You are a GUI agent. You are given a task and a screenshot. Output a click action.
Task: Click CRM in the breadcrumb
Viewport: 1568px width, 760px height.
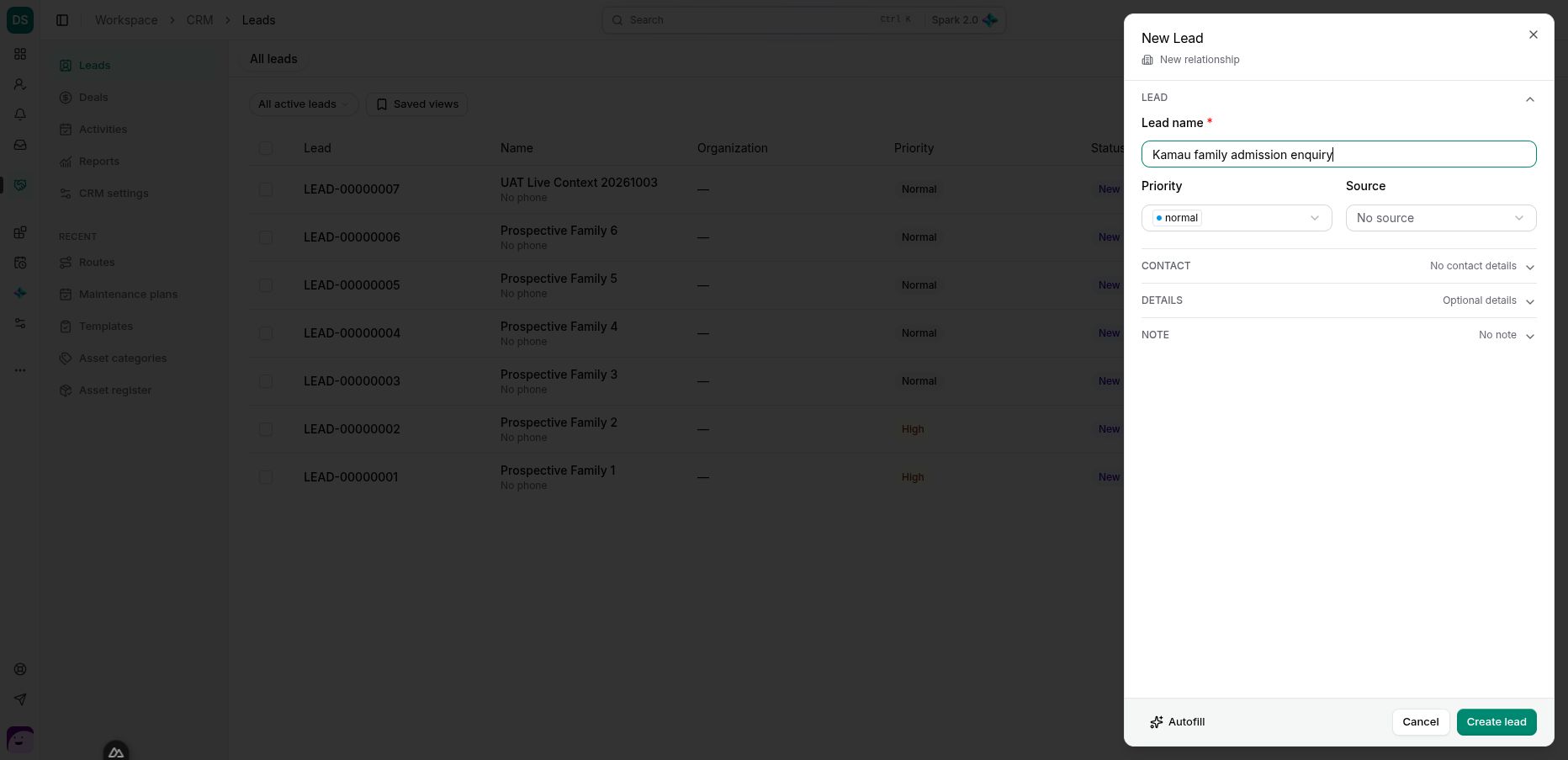[199, 20]
